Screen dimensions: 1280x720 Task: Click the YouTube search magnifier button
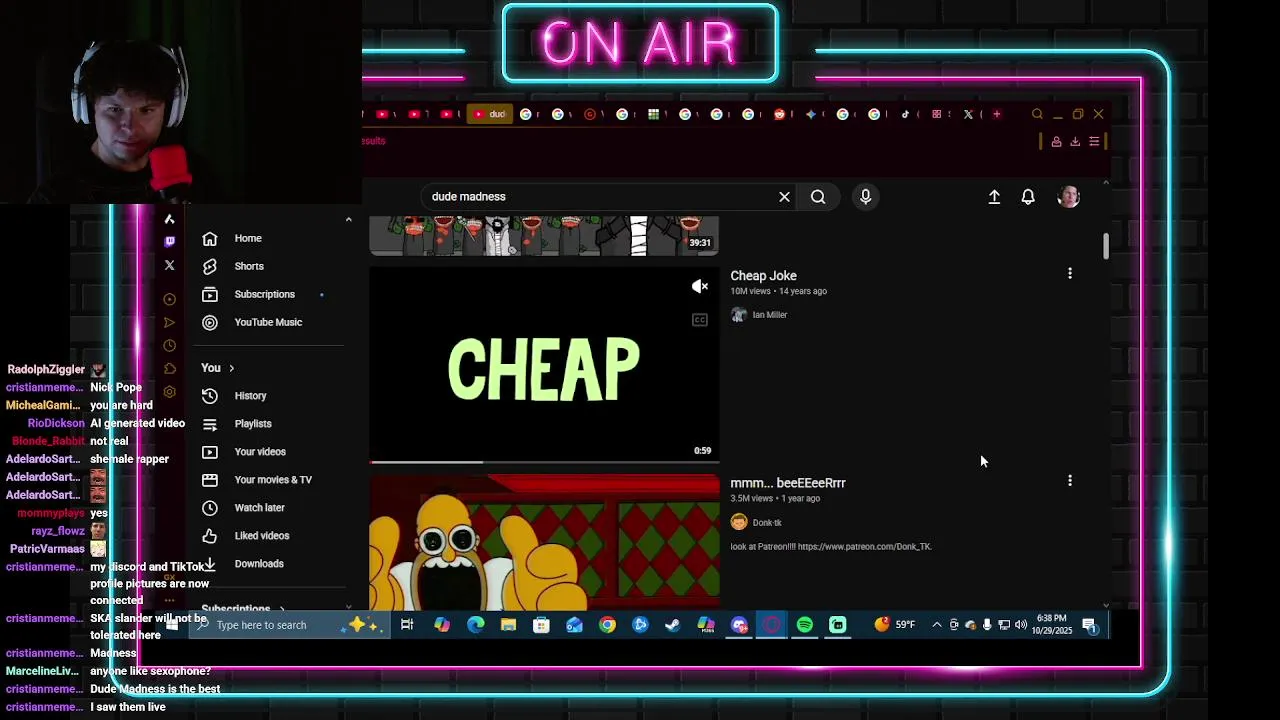[818, 197]
